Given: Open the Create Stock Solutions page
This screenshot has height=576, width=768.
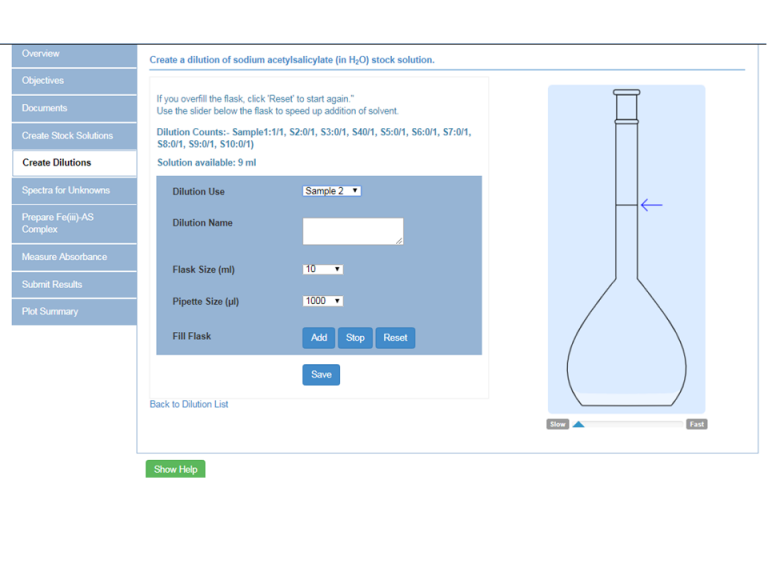Looking at the screenshot, I should [74, 136].
